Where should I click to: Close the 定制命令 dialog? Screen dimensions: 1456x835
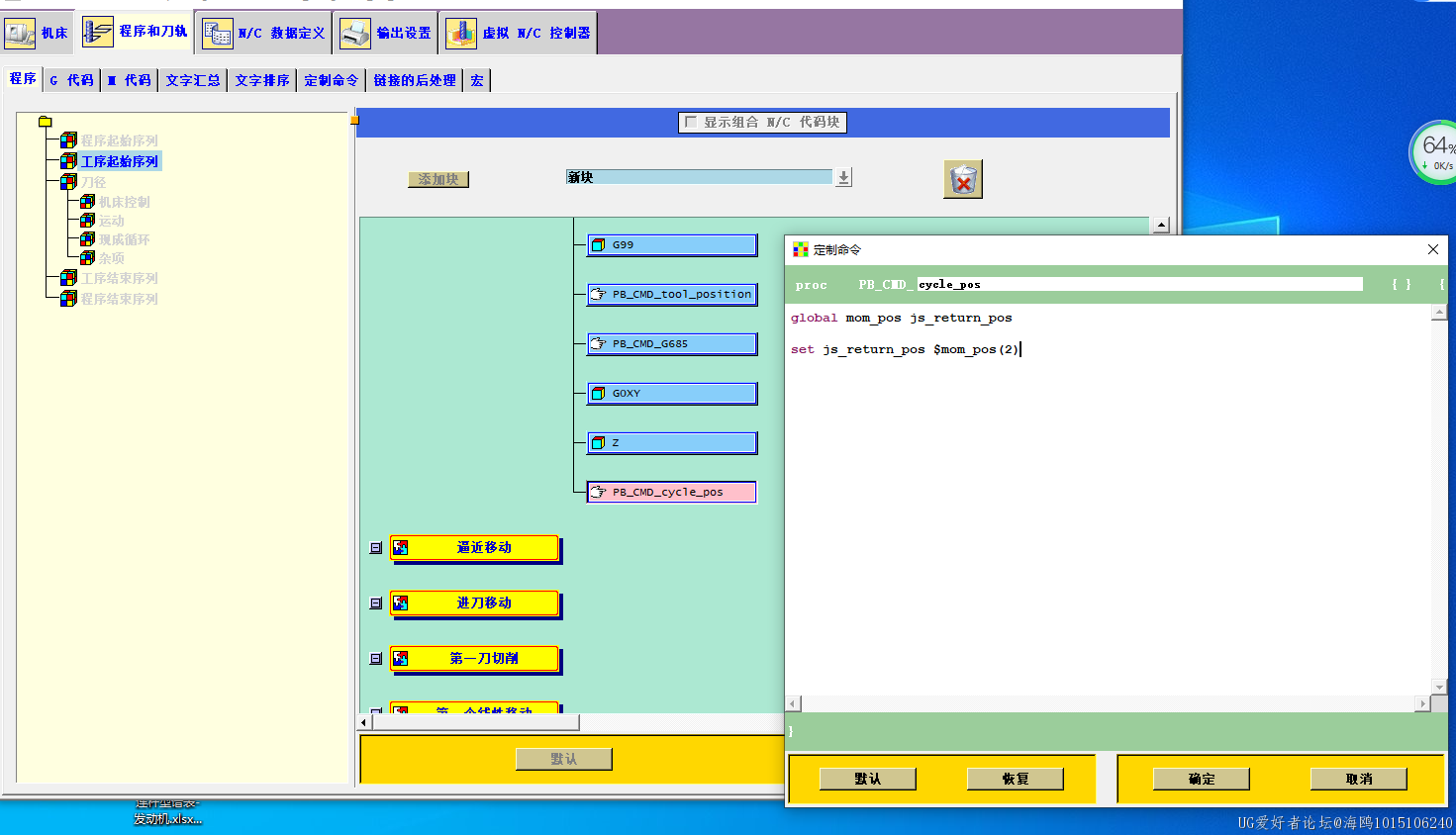pyautogui.click(x=1432, y=249)
